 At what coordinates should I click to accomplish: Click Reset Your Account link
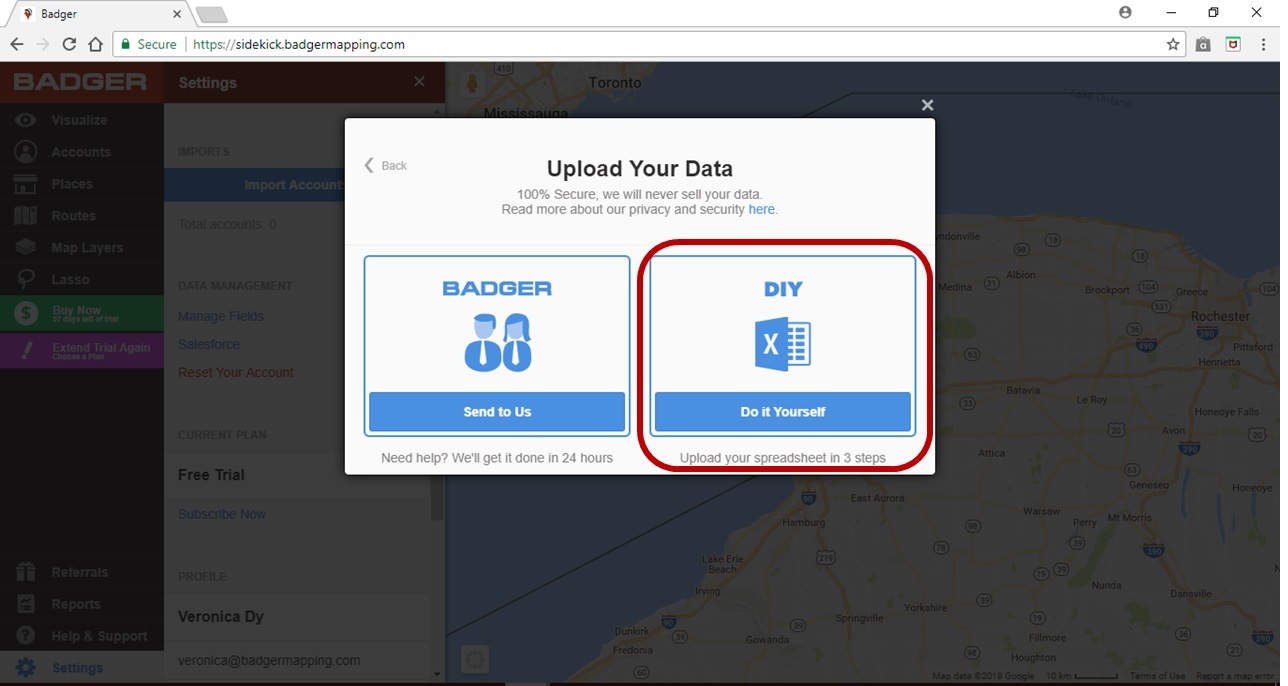pyautogui.click(x=236, y=372)
